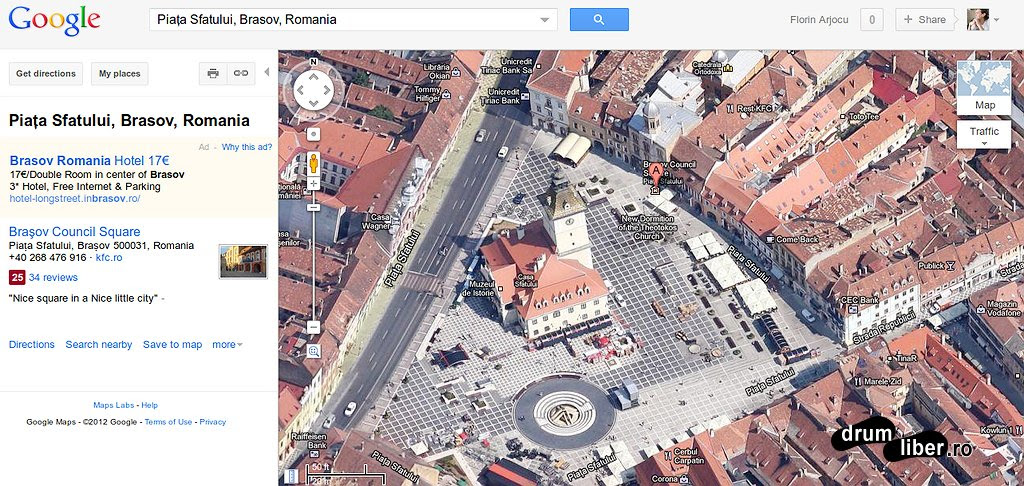Click the red 25 rating badge
1024x486 pixels.
tap(17, 278)
